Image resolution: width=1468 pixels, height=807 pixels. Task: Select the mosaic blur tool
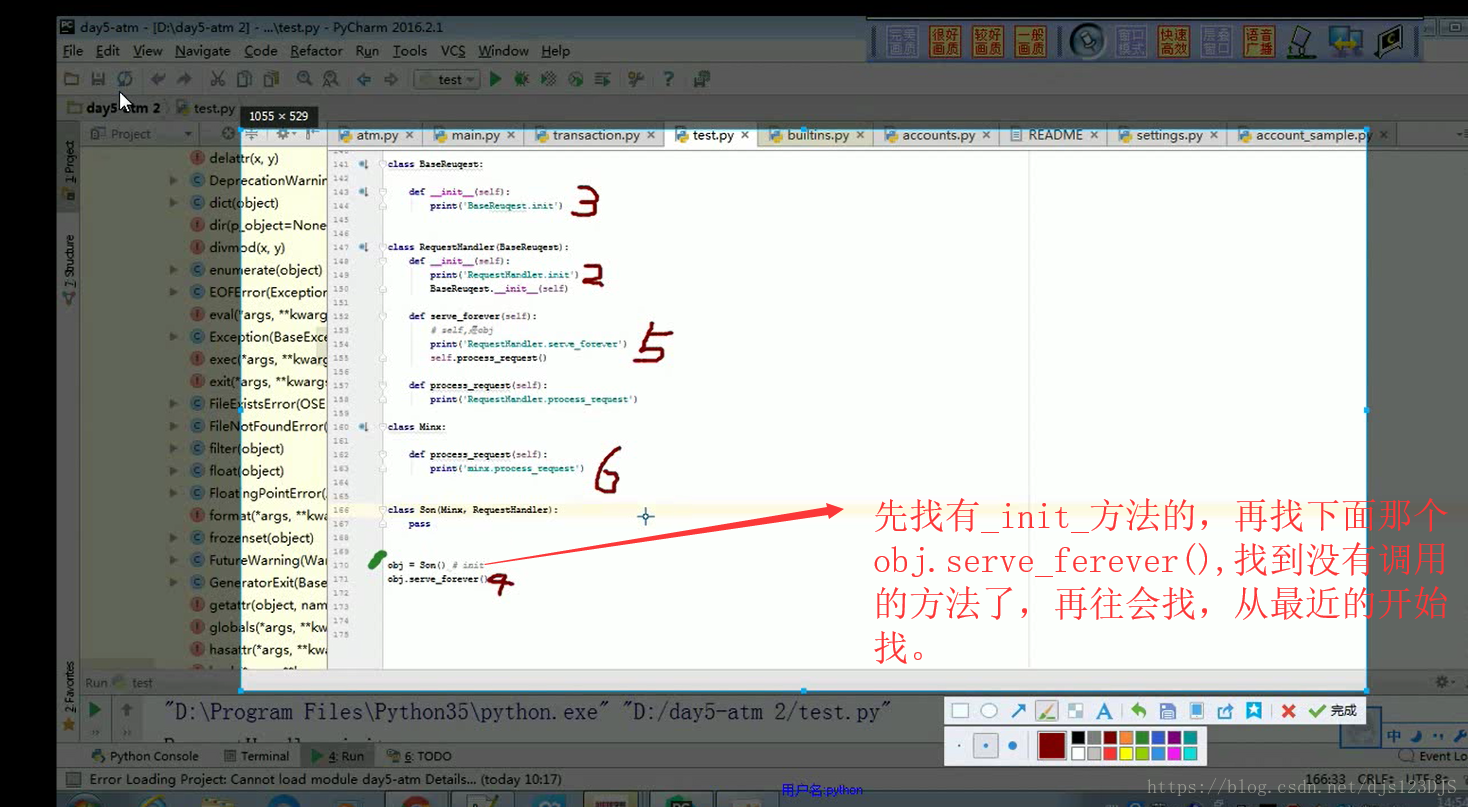tap(1076, 711)
